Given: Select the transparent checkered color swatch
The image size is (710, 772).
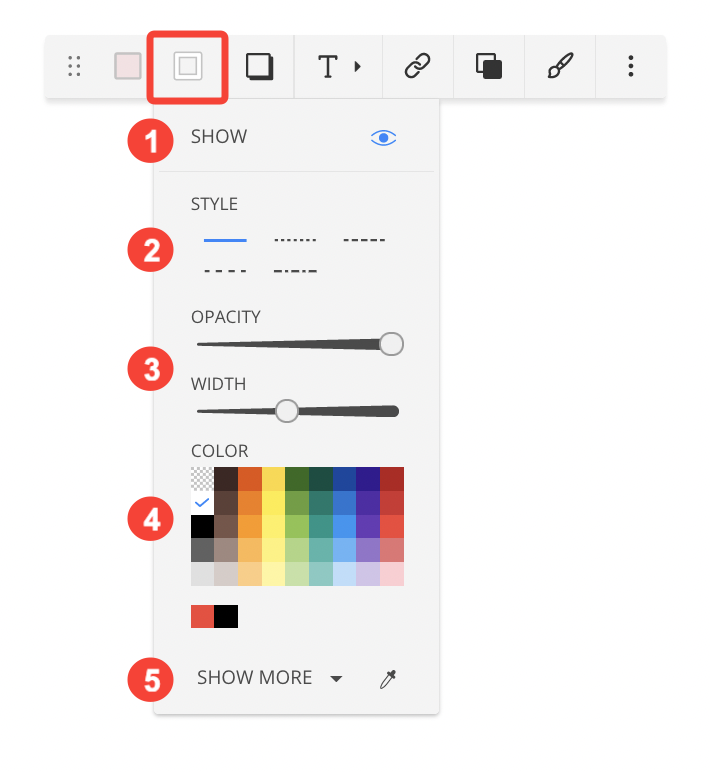Looking at the screenshot, I should (x=202, y=479).
